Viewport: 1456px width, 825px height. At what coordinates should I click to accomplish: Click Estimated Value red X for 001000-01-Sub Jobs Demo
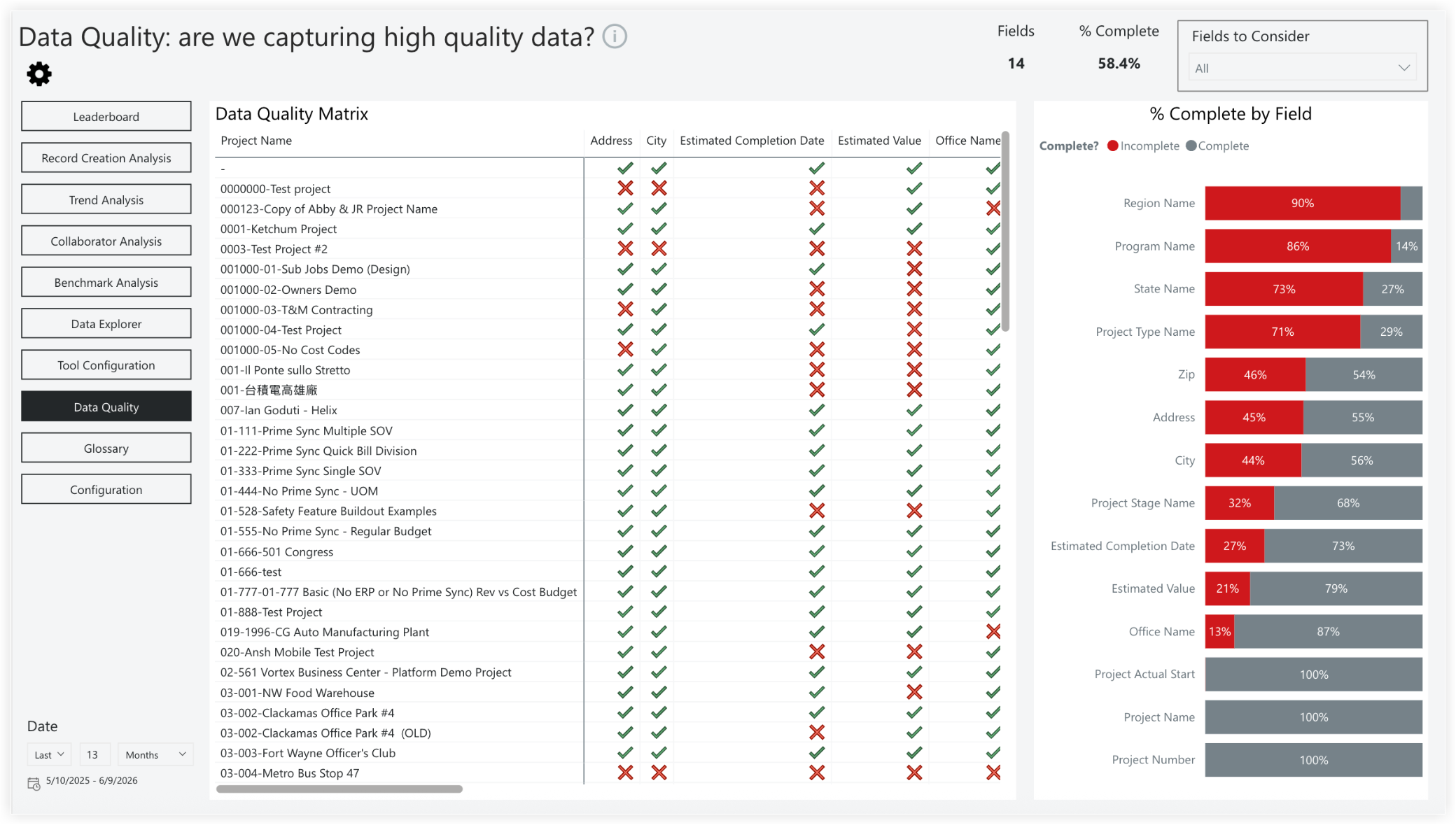[x=914, y=269]
